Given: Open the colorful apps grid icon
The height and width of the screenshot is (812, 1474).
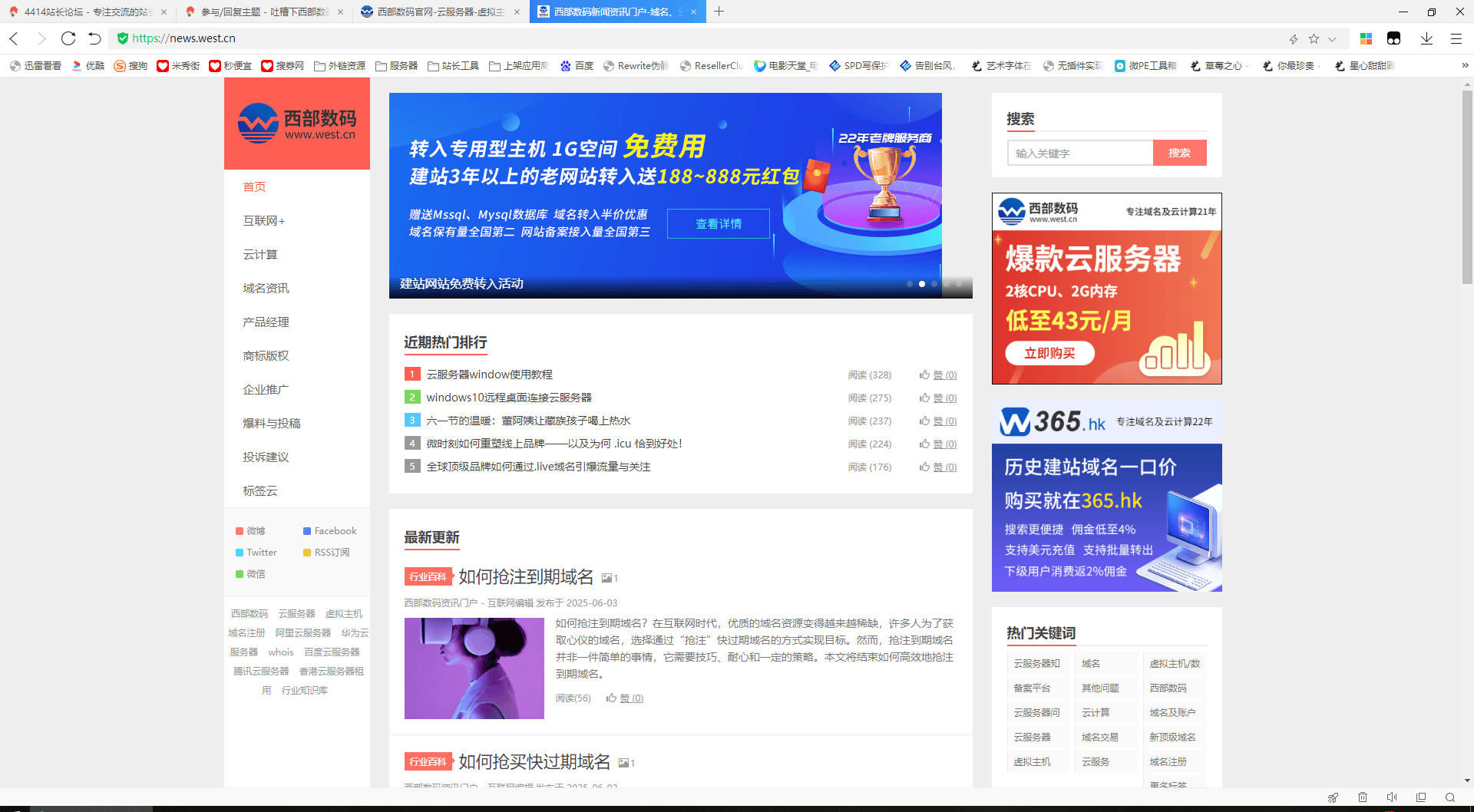Looking at the screenshot, I should tap(1366, 38).
